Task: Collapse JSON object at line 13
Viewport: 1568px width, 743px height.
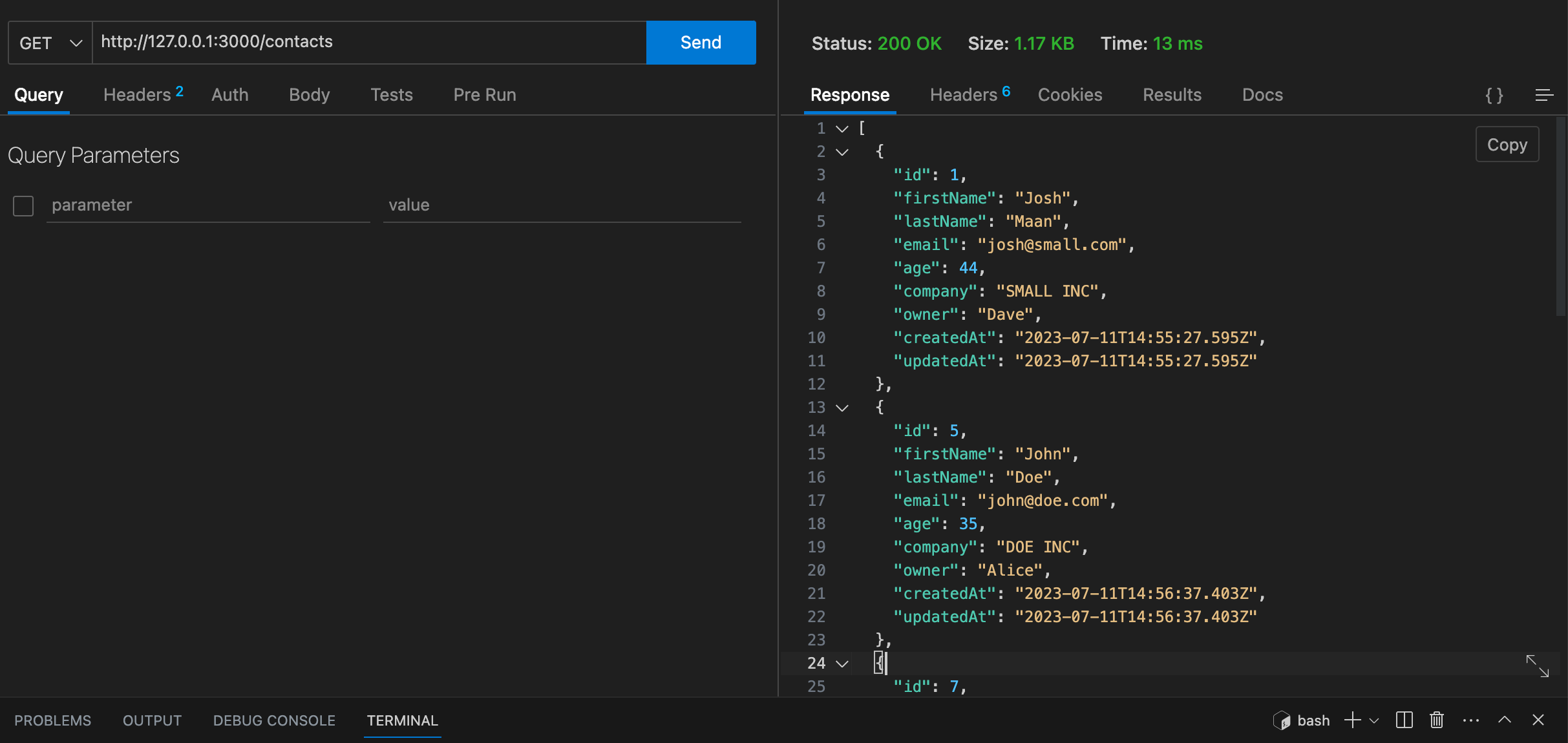Action: point(842,408)
